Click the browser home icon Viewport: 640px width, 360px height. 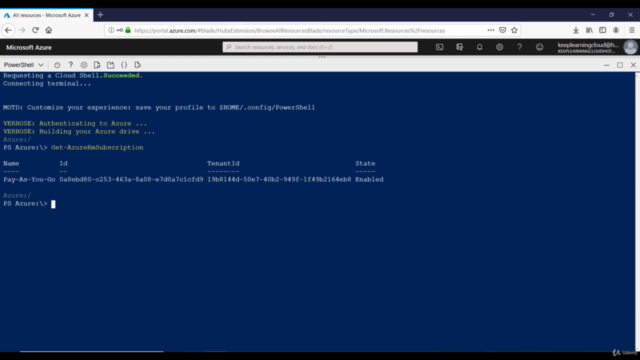(x=49, y=30)
